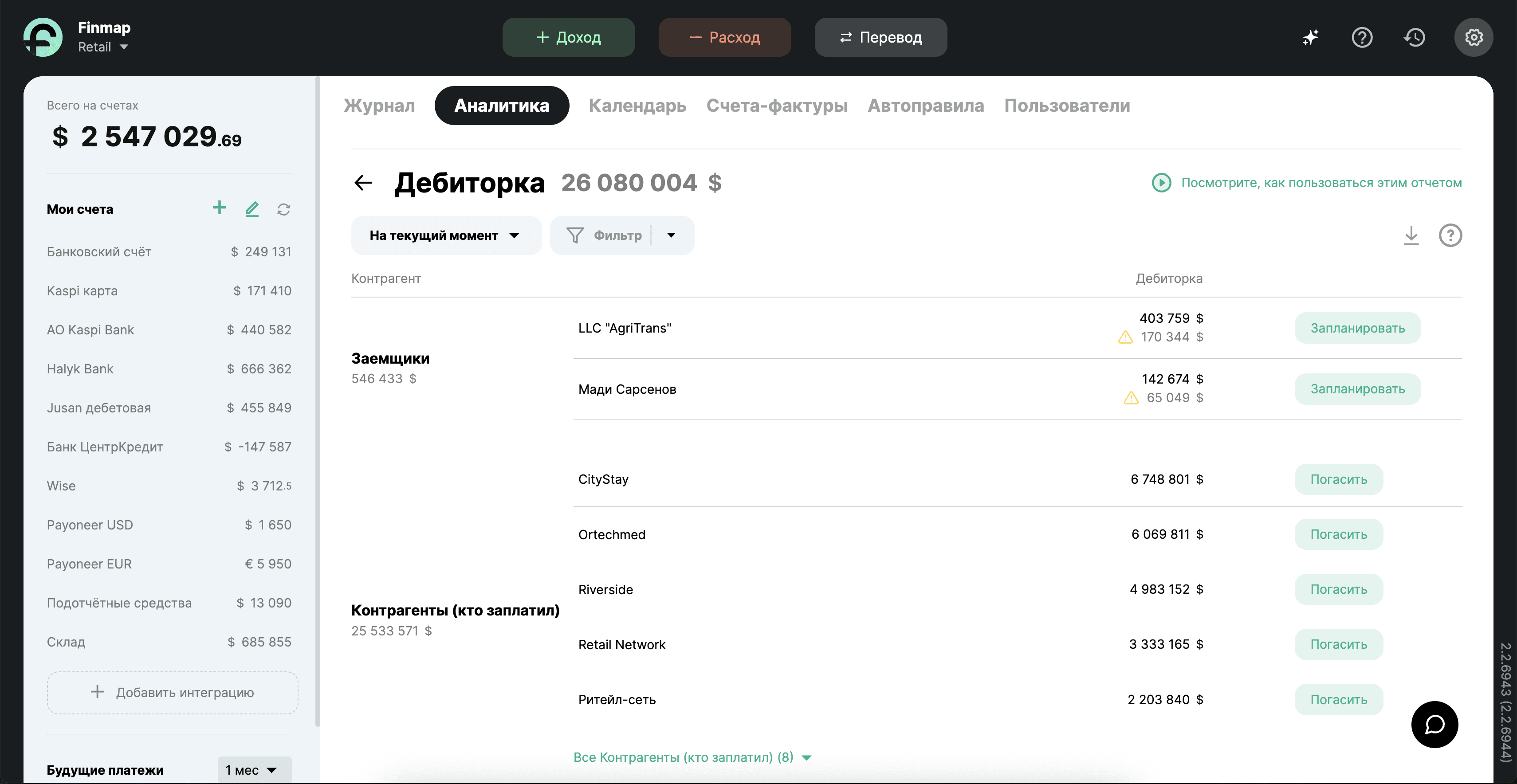Click Погасить for Retail Network
The width and height of the screenshot is (1517, 784).
tap(1339, 644)
